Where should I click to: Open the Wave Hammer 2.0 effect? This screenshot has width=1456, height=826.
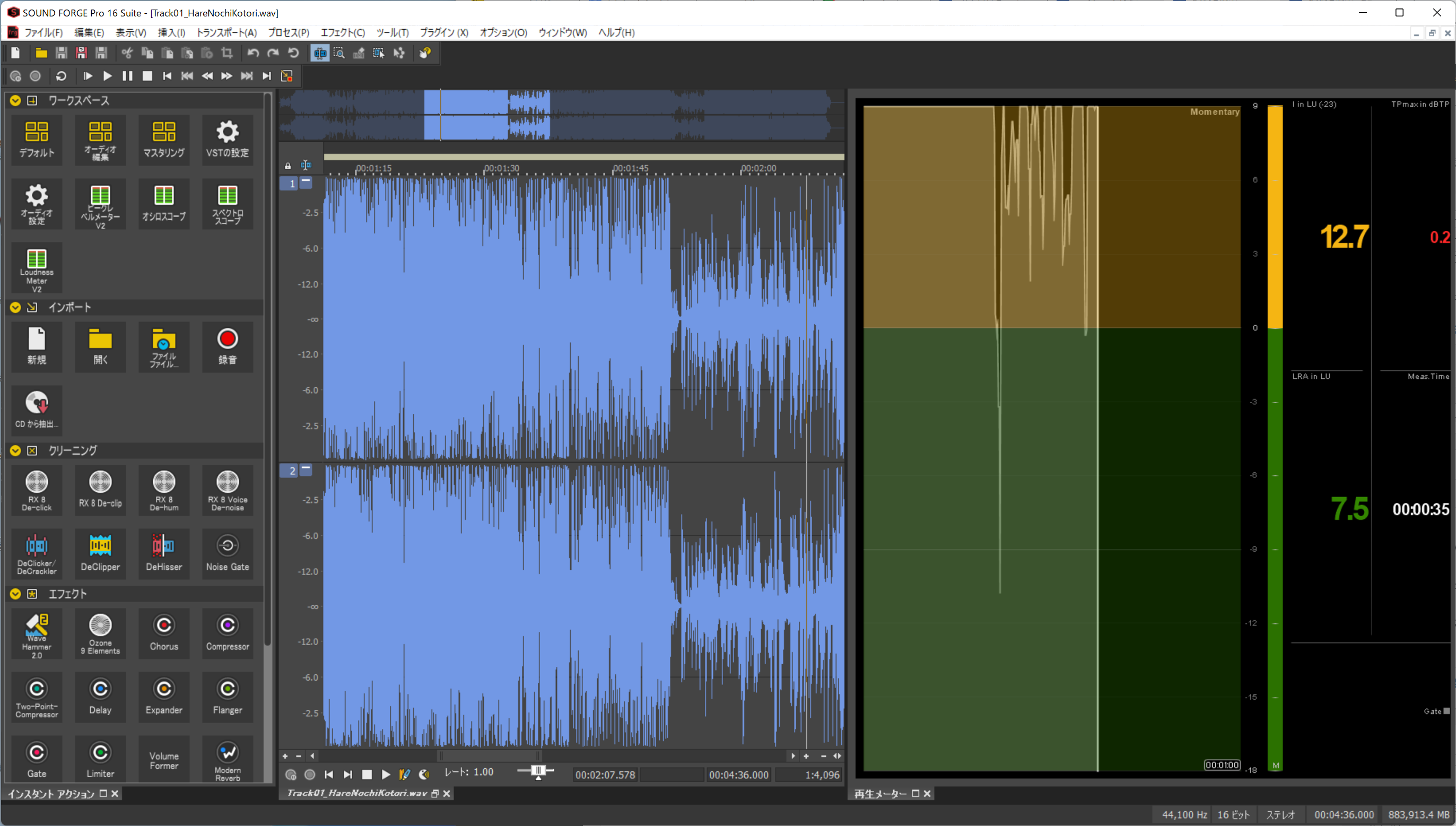pos(37,634)
